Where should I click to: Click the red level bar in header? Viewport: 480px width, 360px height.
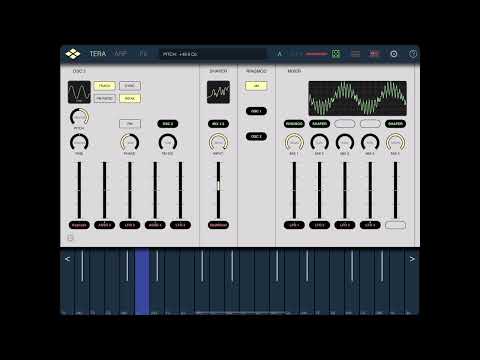tap(317, 54)
